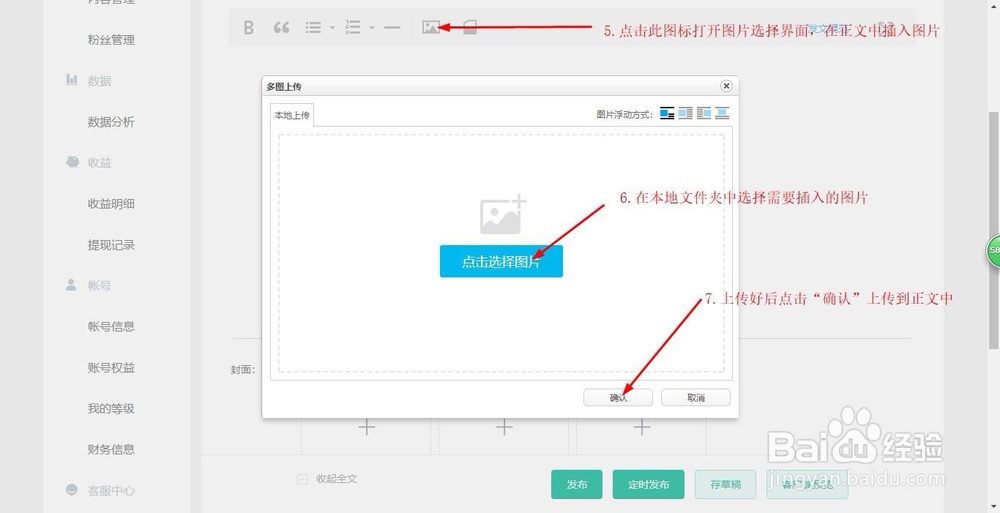Click the 点击选择图片 button

tap(501, 262)
